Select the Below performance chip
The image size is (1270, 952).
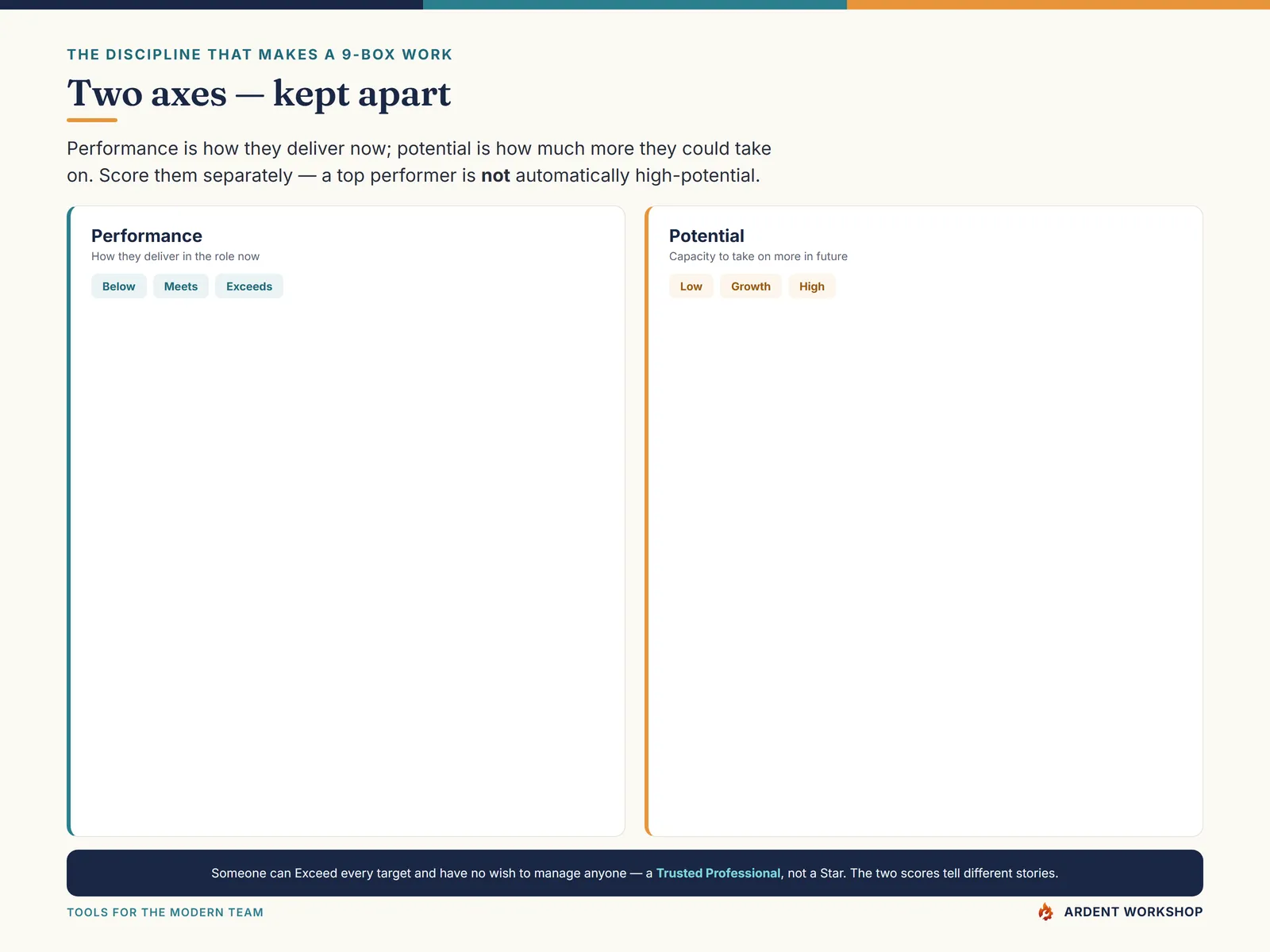119,286
